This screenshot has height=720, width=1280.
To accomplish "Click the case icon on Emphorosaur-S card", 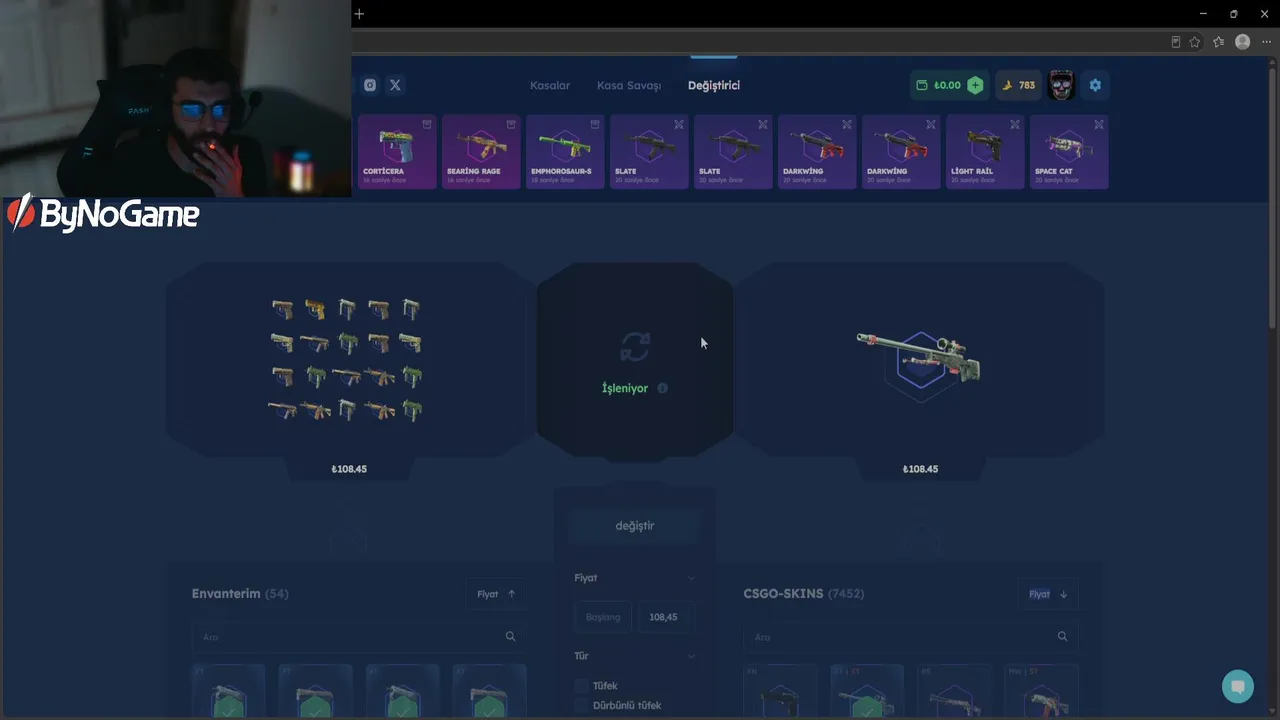I will 595,125.
